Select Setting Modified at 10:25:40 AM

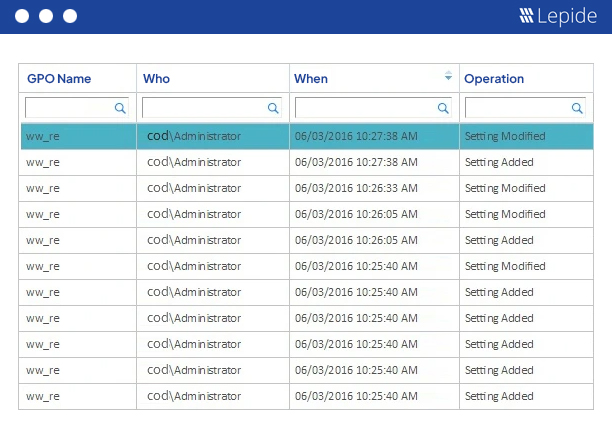click(505, 266)
